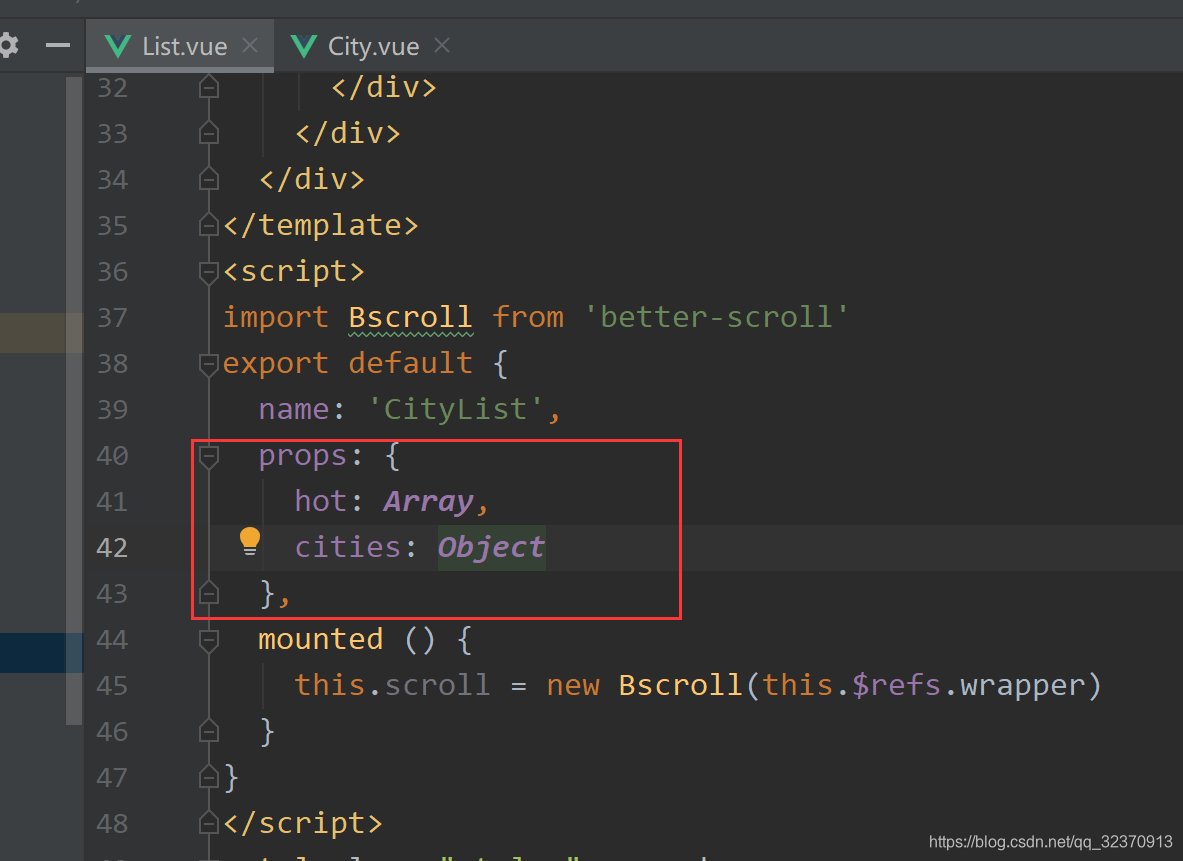Click line number 42 in the gutter
Viewport: 1183px width, 861px height.
(x=112, y=547)
